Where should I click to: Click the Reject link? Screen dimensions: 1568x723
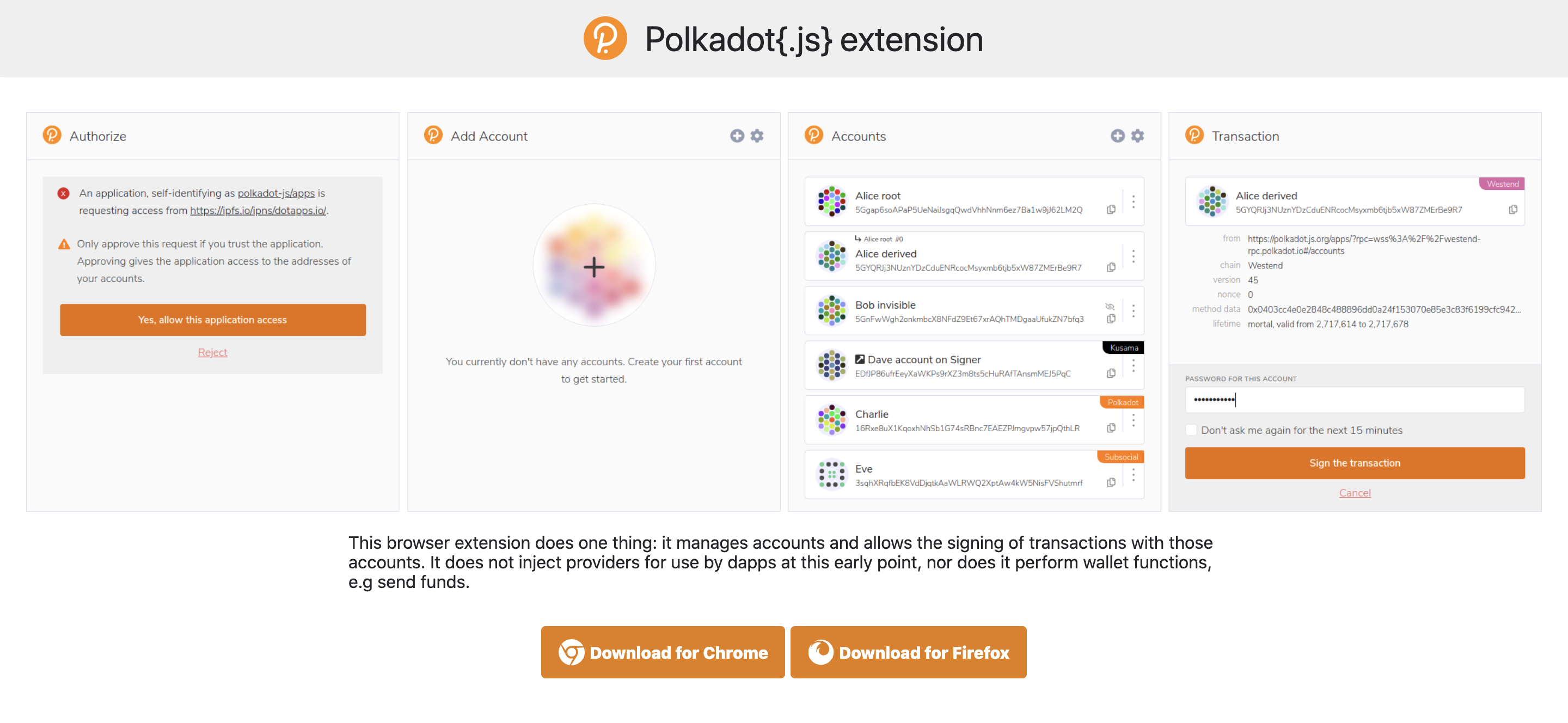(212, 352)
